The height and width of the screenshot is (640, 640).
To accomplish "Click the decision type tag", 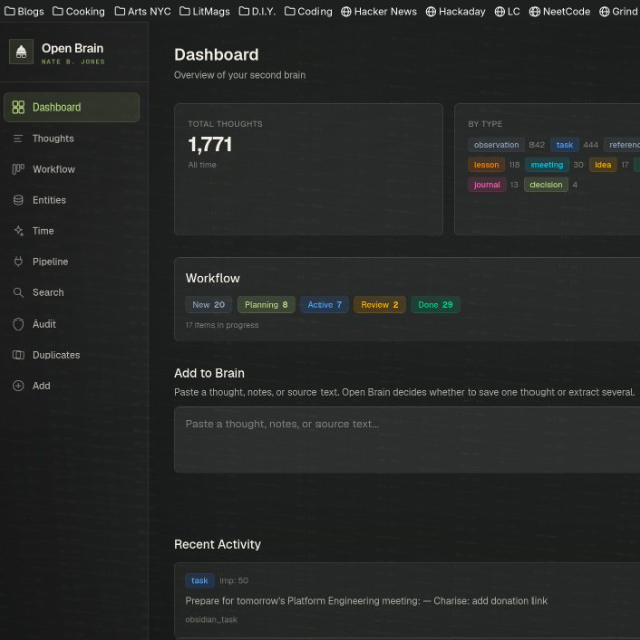I will (x=546, y=185).
